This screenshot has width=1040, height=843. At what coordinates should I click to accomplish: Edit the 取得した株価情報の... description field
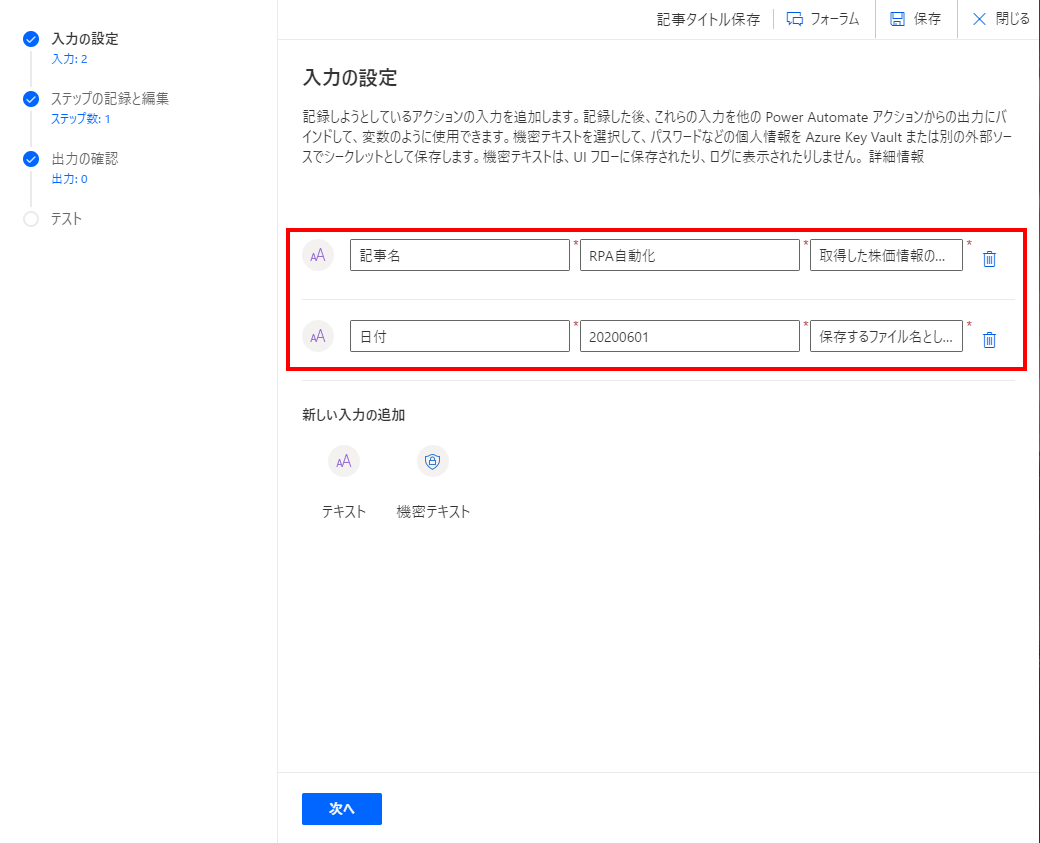885,255
